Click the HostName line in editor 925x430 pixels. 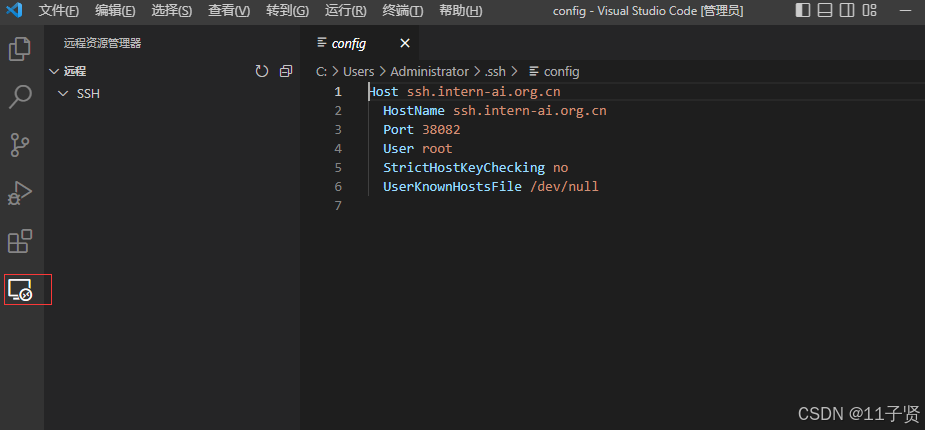[494, 111]
